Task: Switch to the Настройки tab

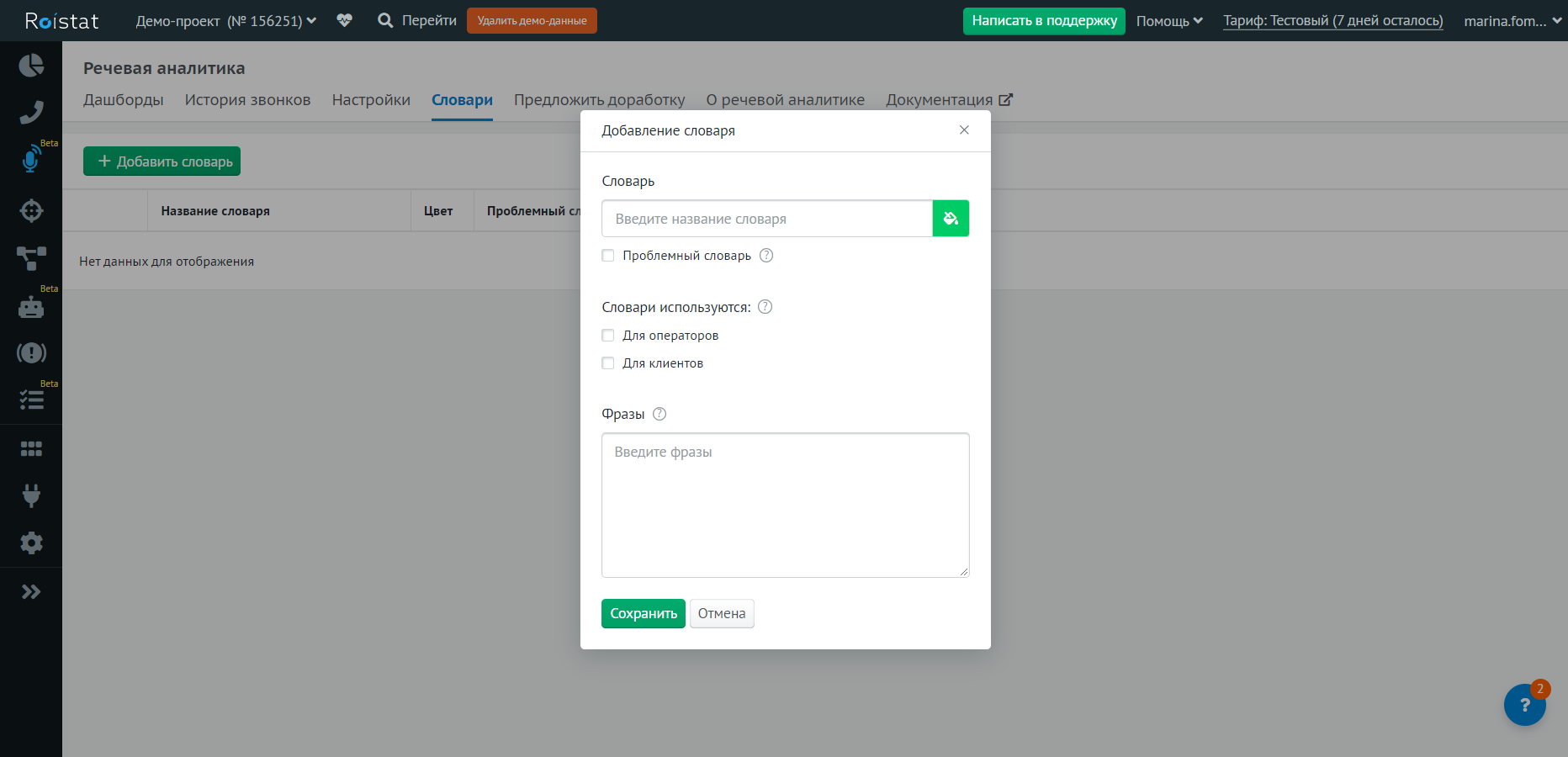Action: (x=371, y=100)
